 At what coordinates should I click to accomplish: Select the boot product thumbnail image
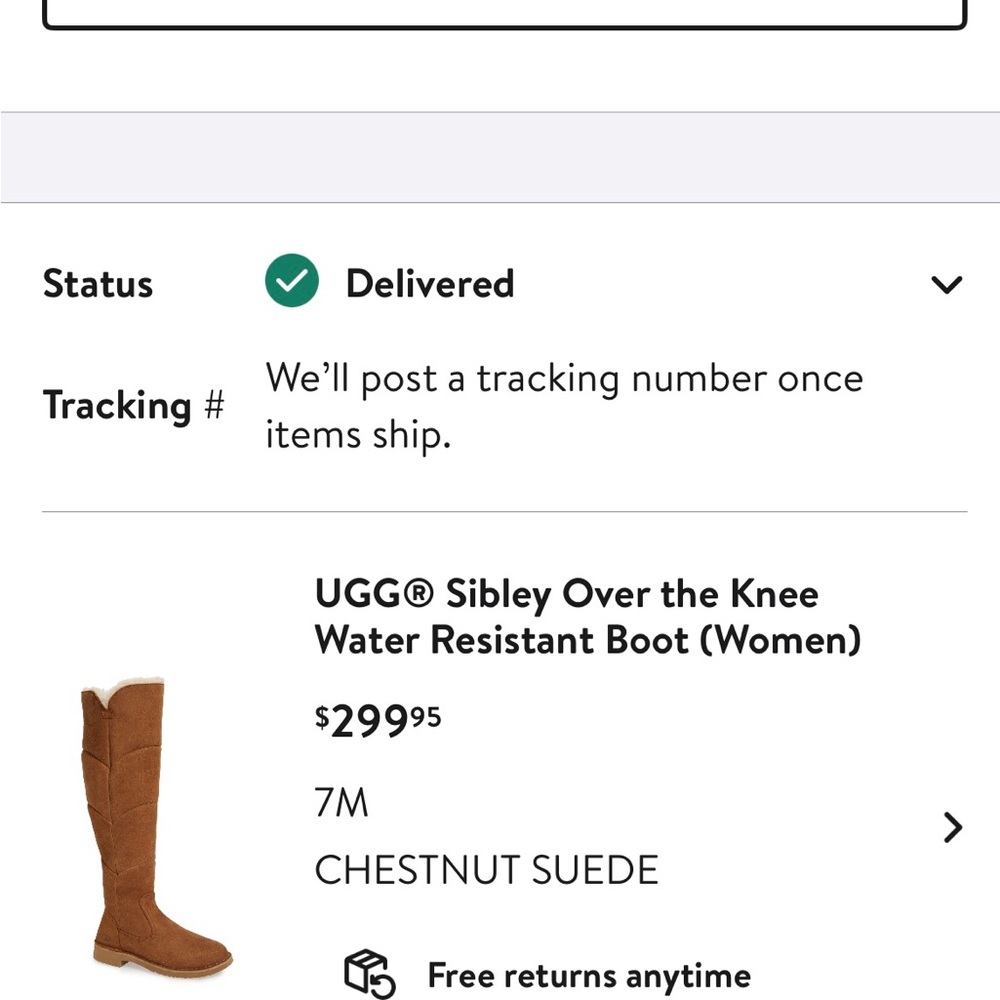point(150,830)
